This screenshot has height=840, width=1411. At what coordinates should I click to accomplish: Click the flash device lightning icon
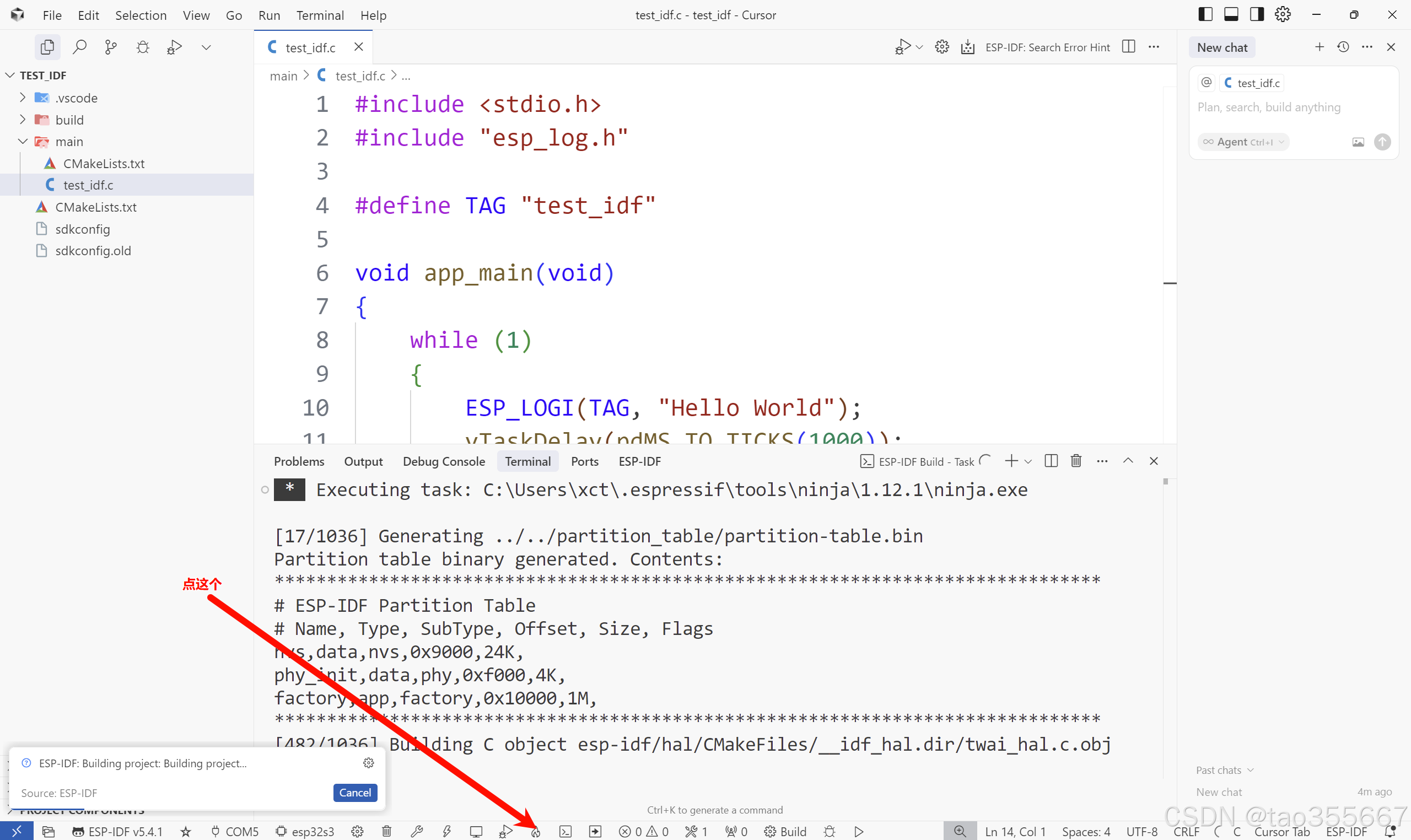point(446,832)
